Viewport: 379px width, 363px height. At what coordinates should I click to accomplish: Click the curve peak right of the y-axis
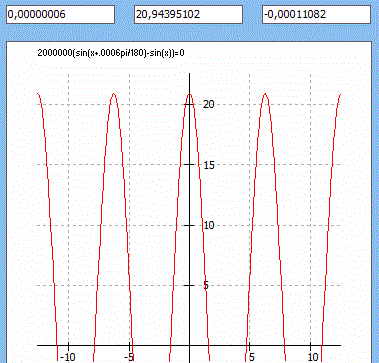tap(265, 94)
